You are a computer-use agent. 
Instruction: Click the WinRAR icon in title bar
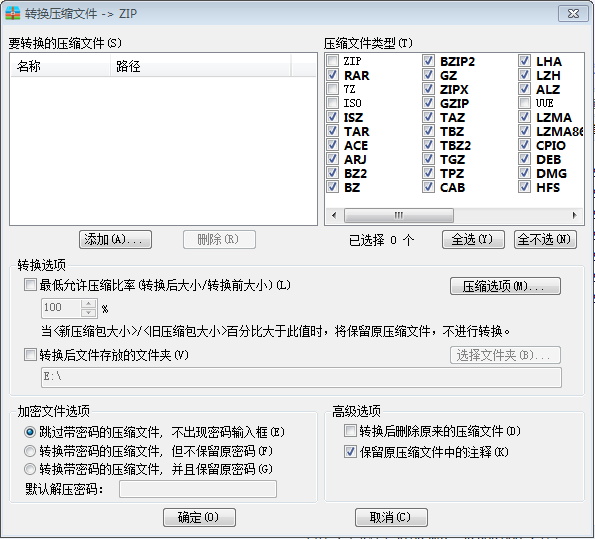tap(13, 13)
